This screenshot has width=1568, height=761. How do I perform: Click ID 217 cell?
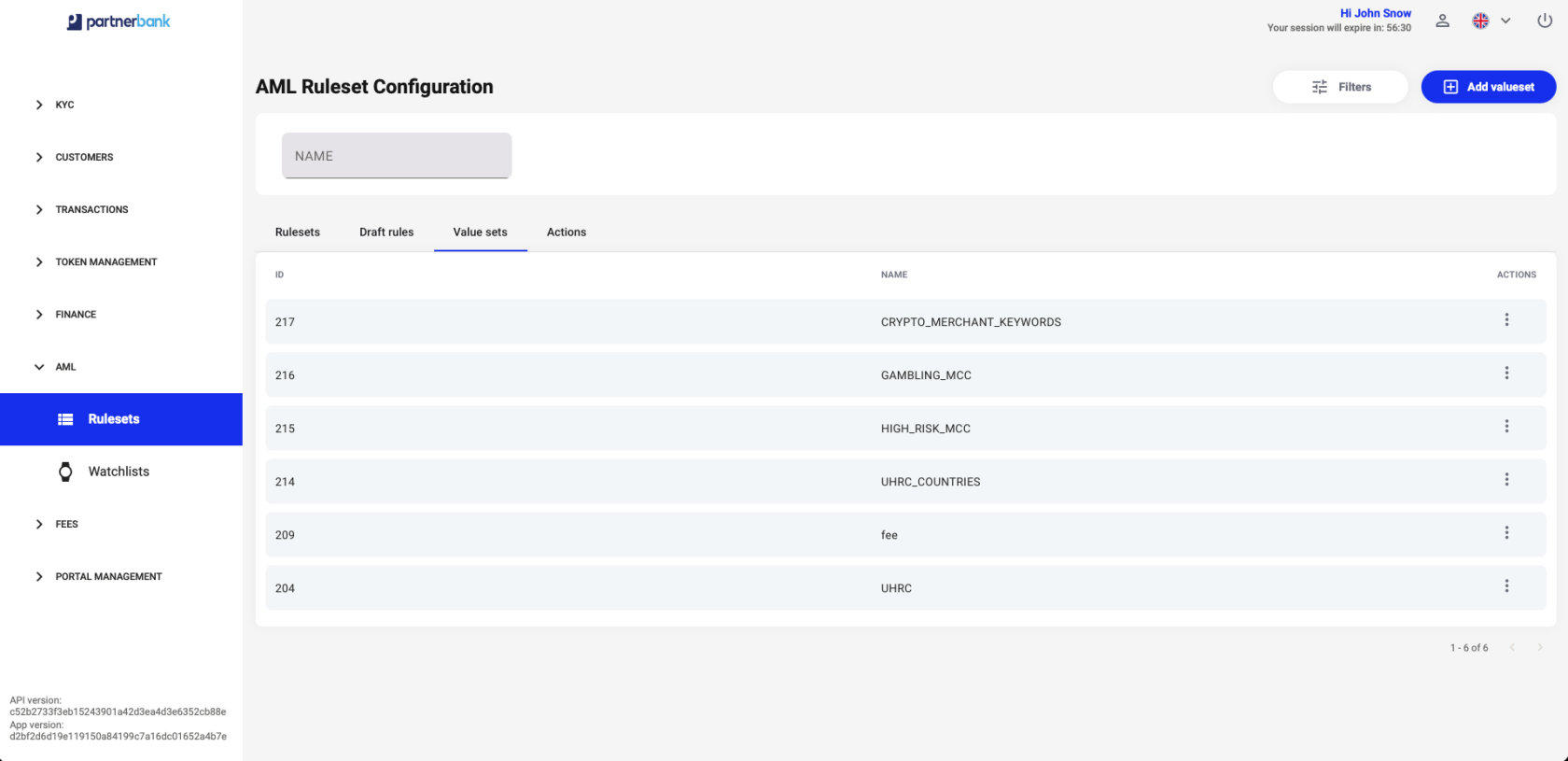point(285,322)
